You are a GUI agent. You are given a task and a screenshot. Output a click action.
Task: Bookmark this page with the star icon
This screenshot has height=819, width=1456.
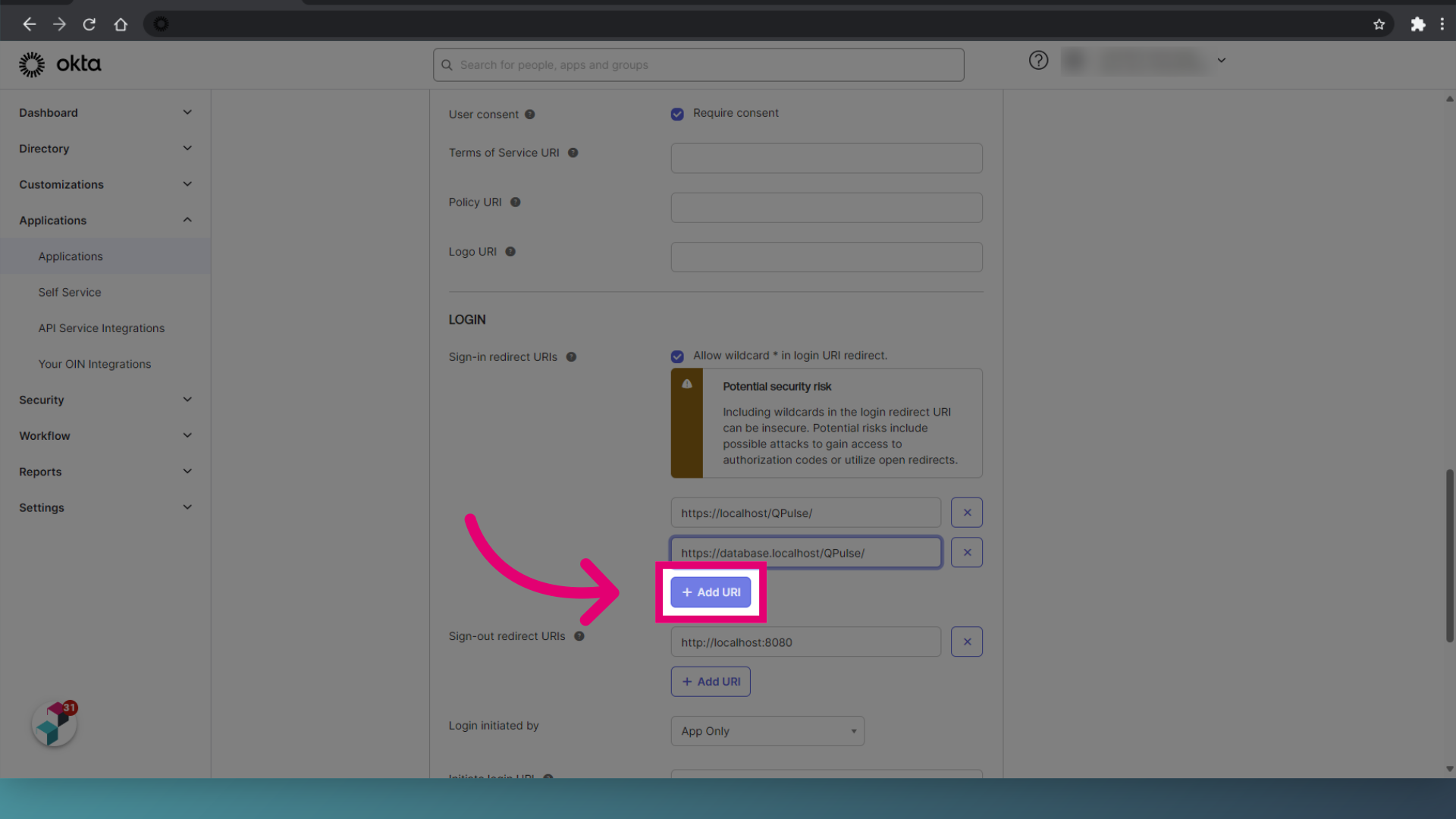[x=1379, y=24]
